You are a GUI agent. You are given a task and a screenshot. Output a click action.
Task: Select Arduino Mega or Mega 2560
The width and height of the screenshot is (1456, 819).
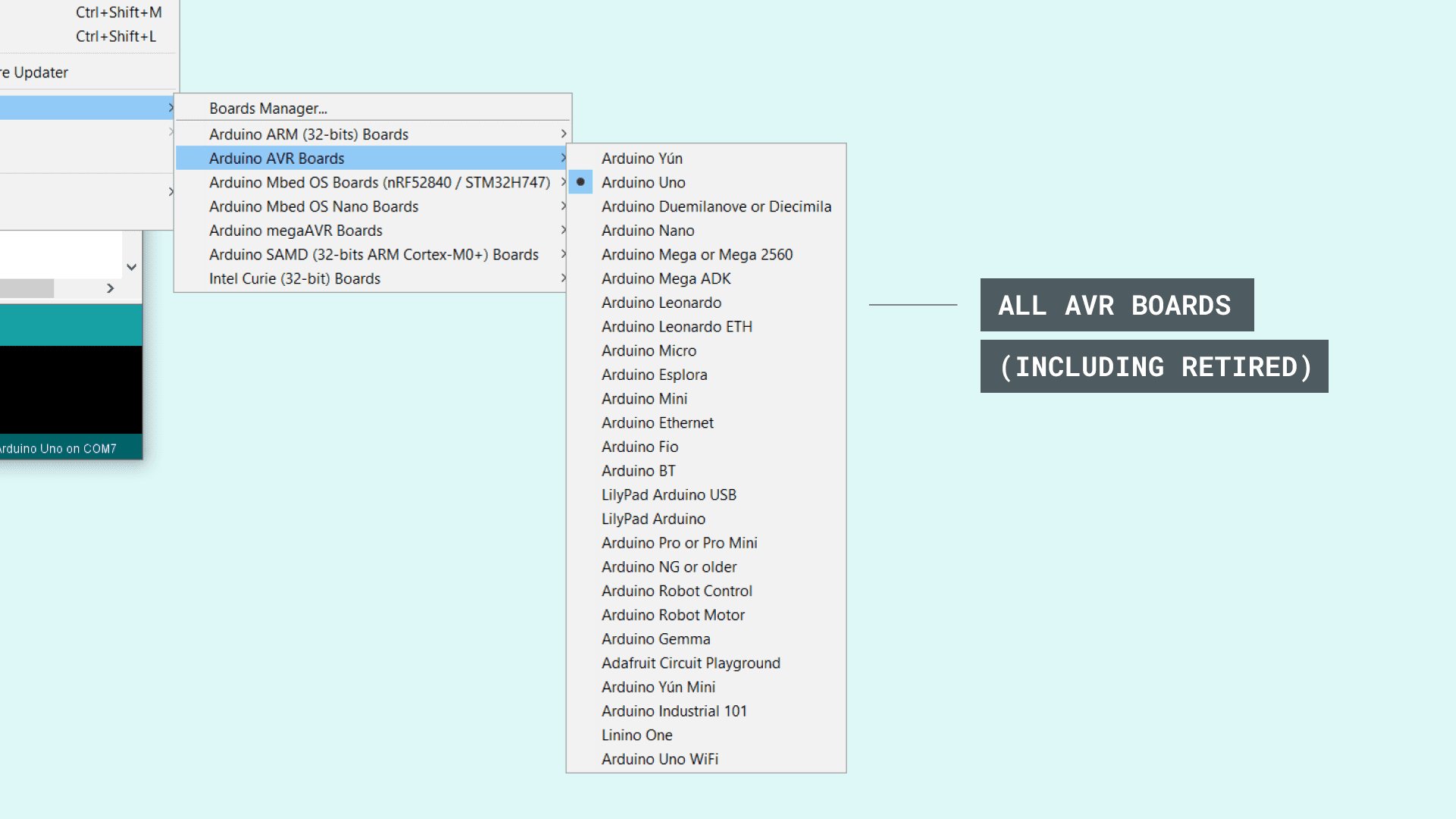pos(697,255)
